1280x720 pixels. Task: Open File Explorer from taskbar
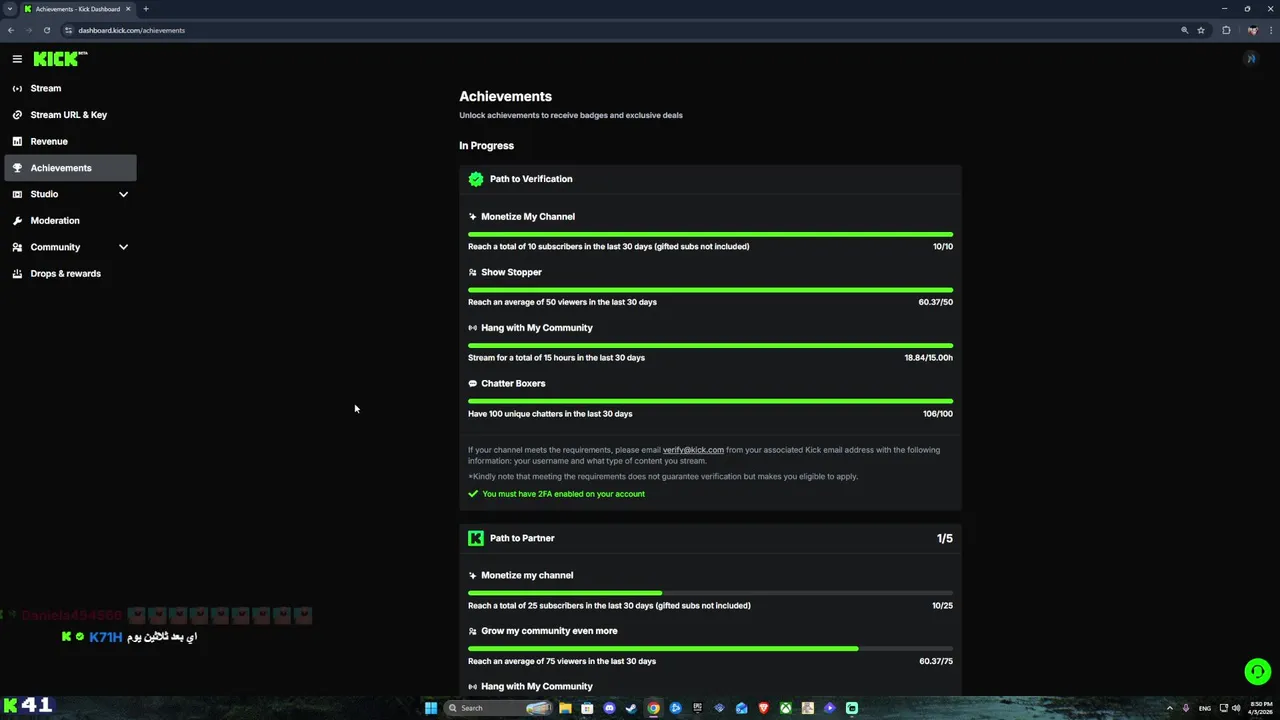(565, 708)
